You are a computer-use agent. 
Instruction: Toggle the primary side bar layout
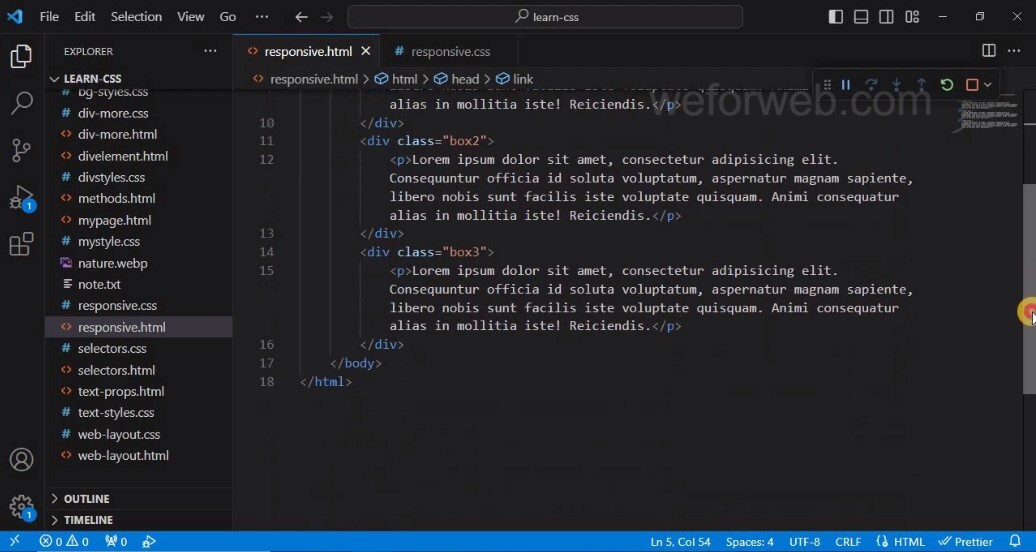(836, 17)
